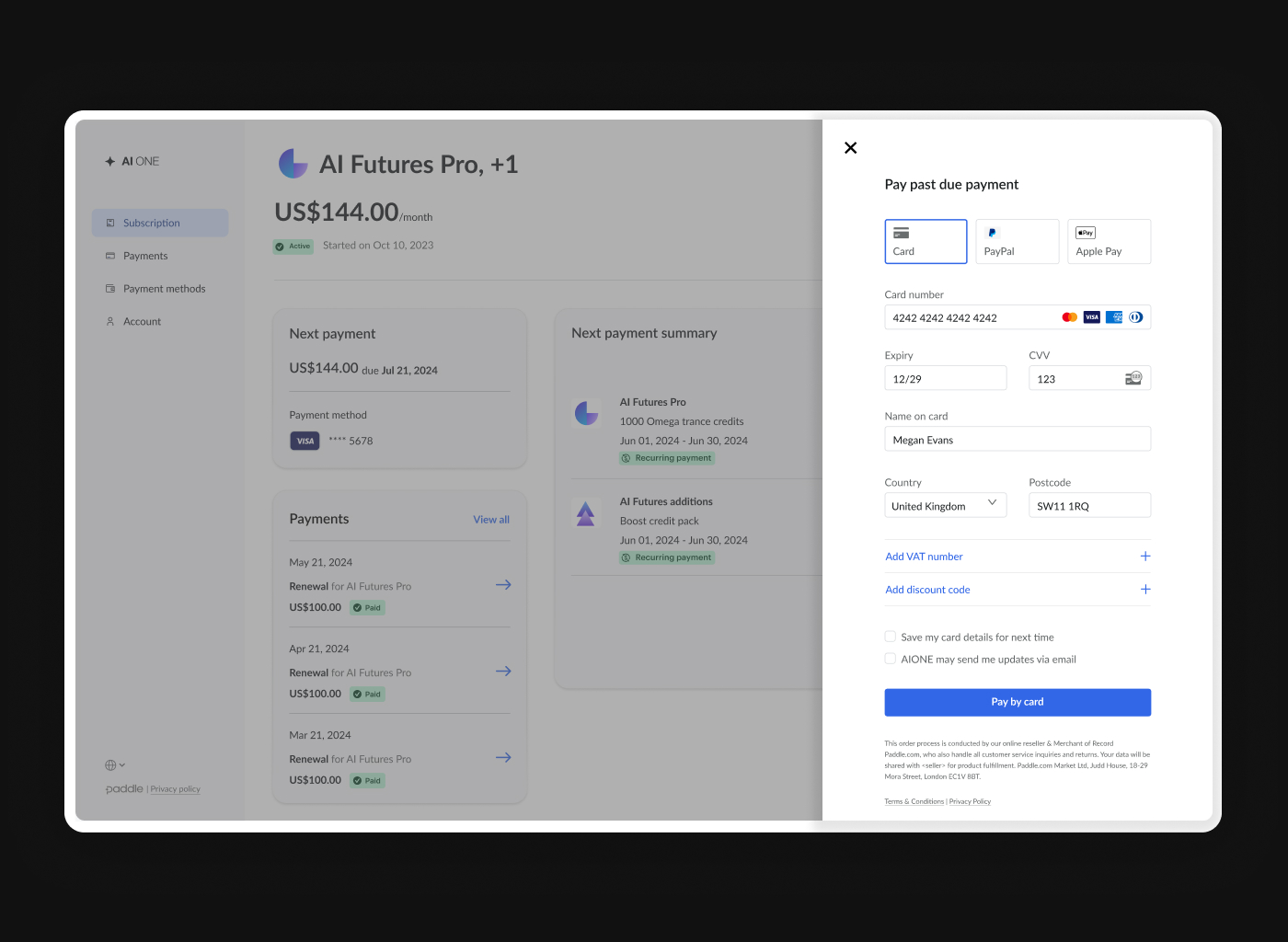The height and width of the screenshot is (942, 1288).
Task: Open View all payments link
Action: 490,519
